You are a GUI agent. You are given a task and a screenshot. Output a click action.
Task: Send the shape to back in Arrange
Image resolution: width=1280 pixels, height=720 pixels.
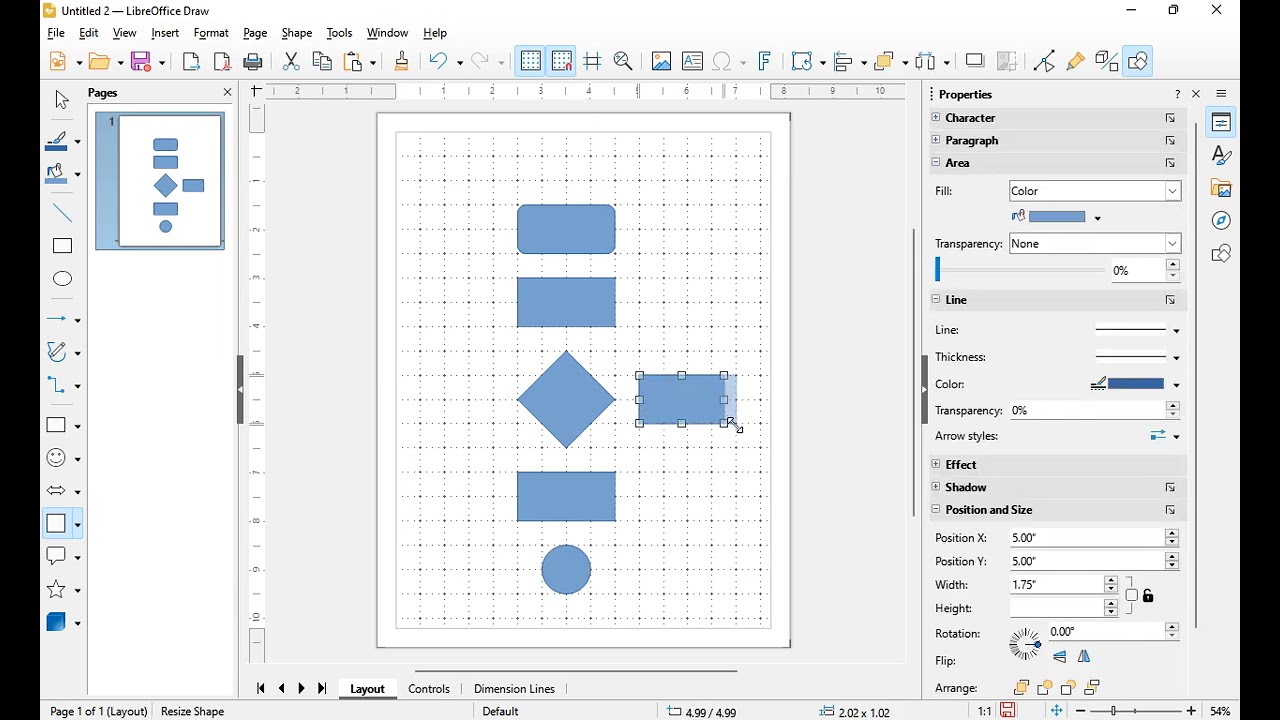point(1093,688)
